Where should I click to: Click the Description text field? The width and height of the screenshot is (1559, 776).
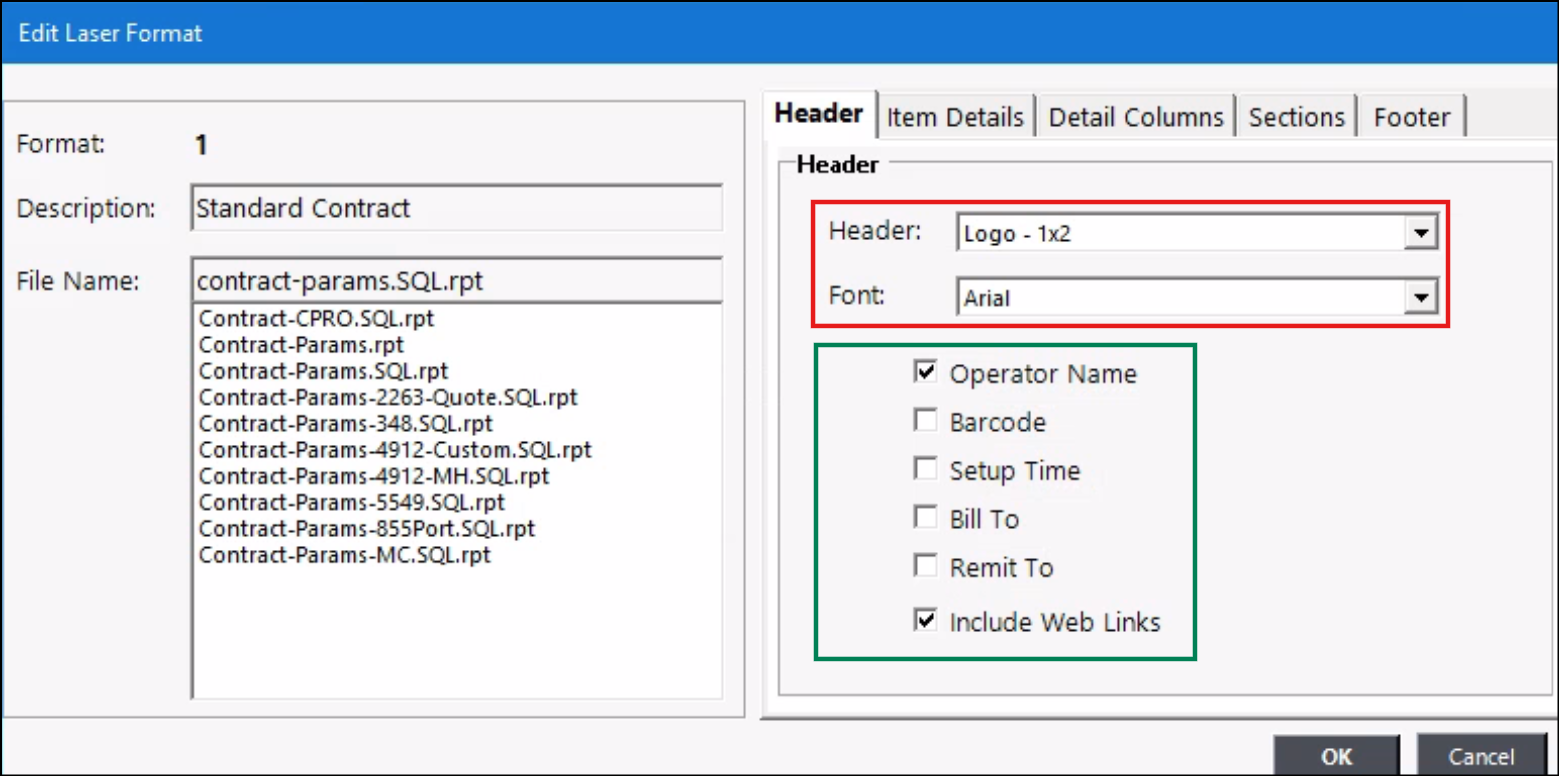click(x=456, y=208)
